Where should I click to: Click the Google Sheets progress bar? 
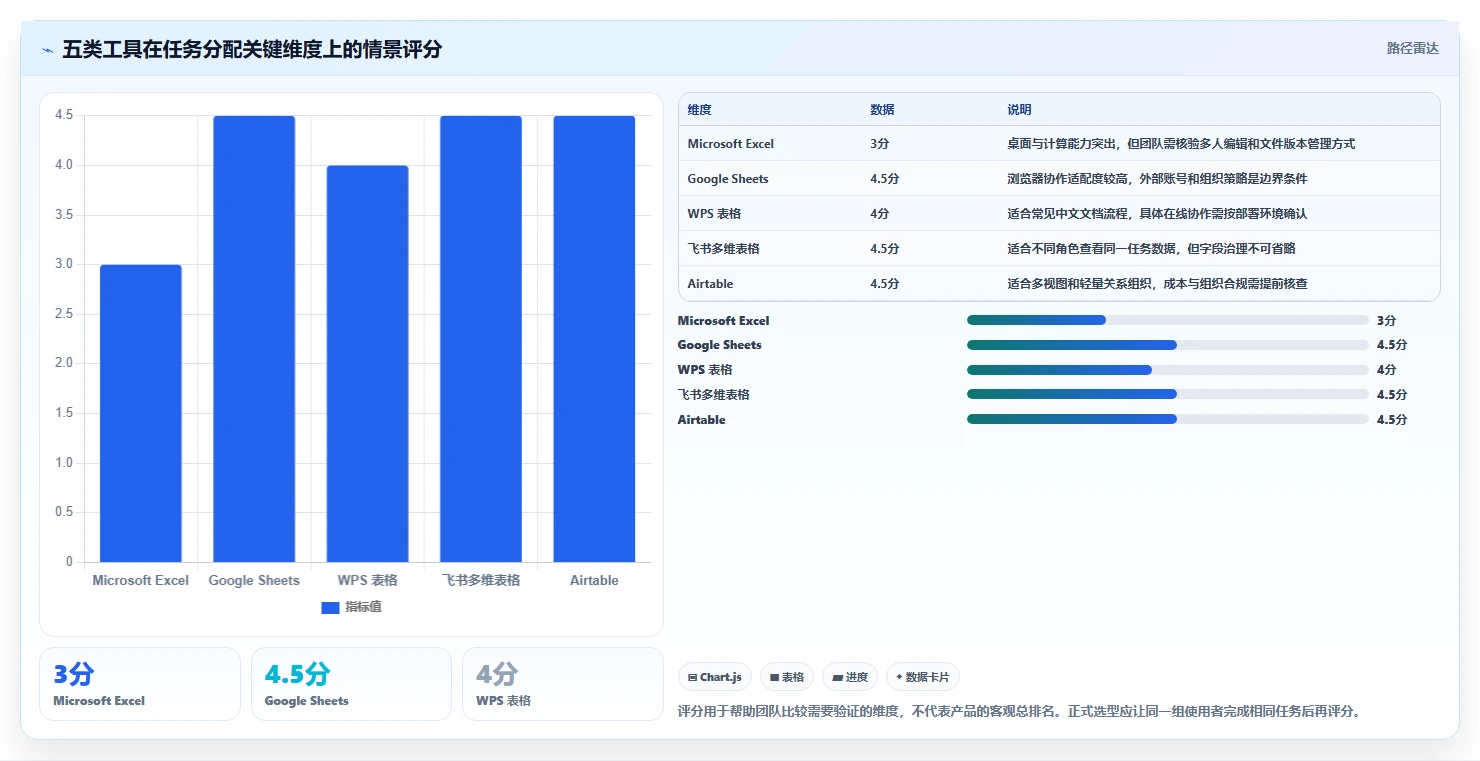[1168, 345]
